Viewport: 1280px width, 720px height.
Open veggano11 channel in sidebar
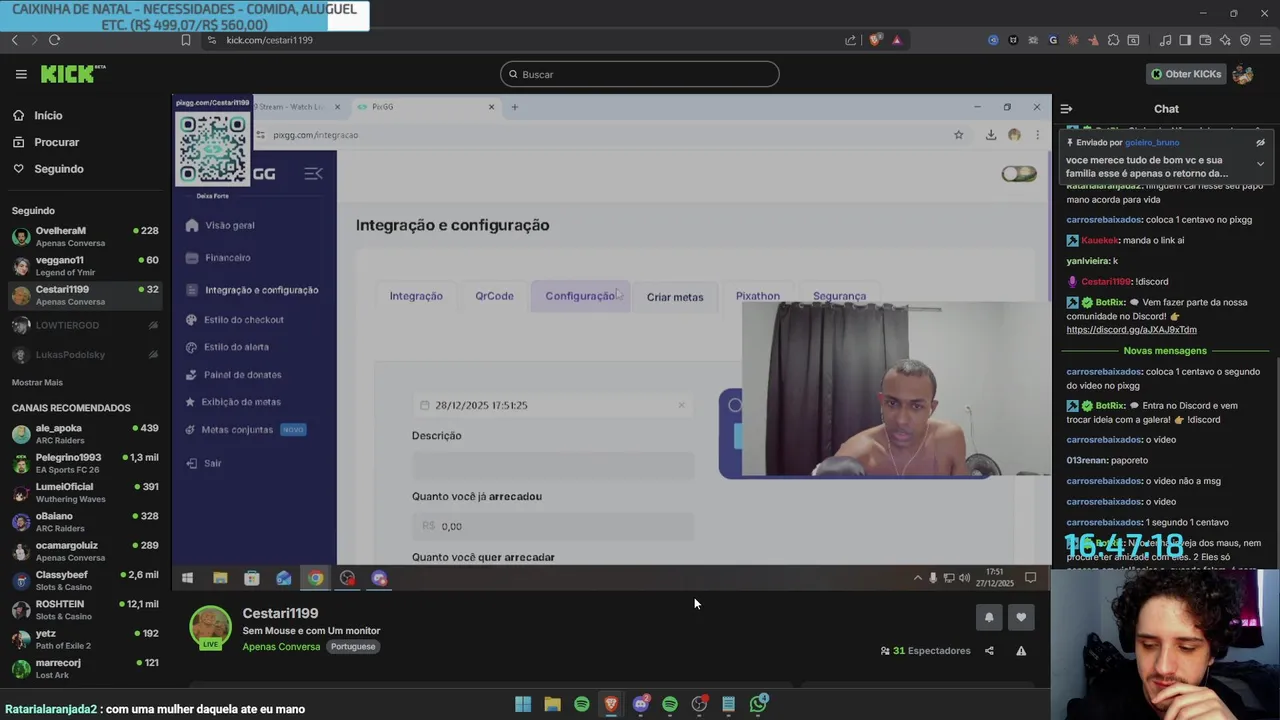coord(85,266)
